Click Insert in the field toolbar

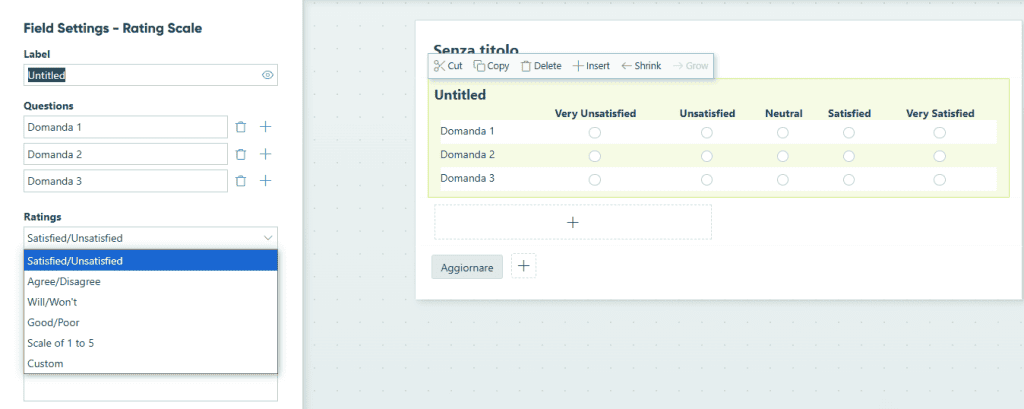tap(591, 66)
